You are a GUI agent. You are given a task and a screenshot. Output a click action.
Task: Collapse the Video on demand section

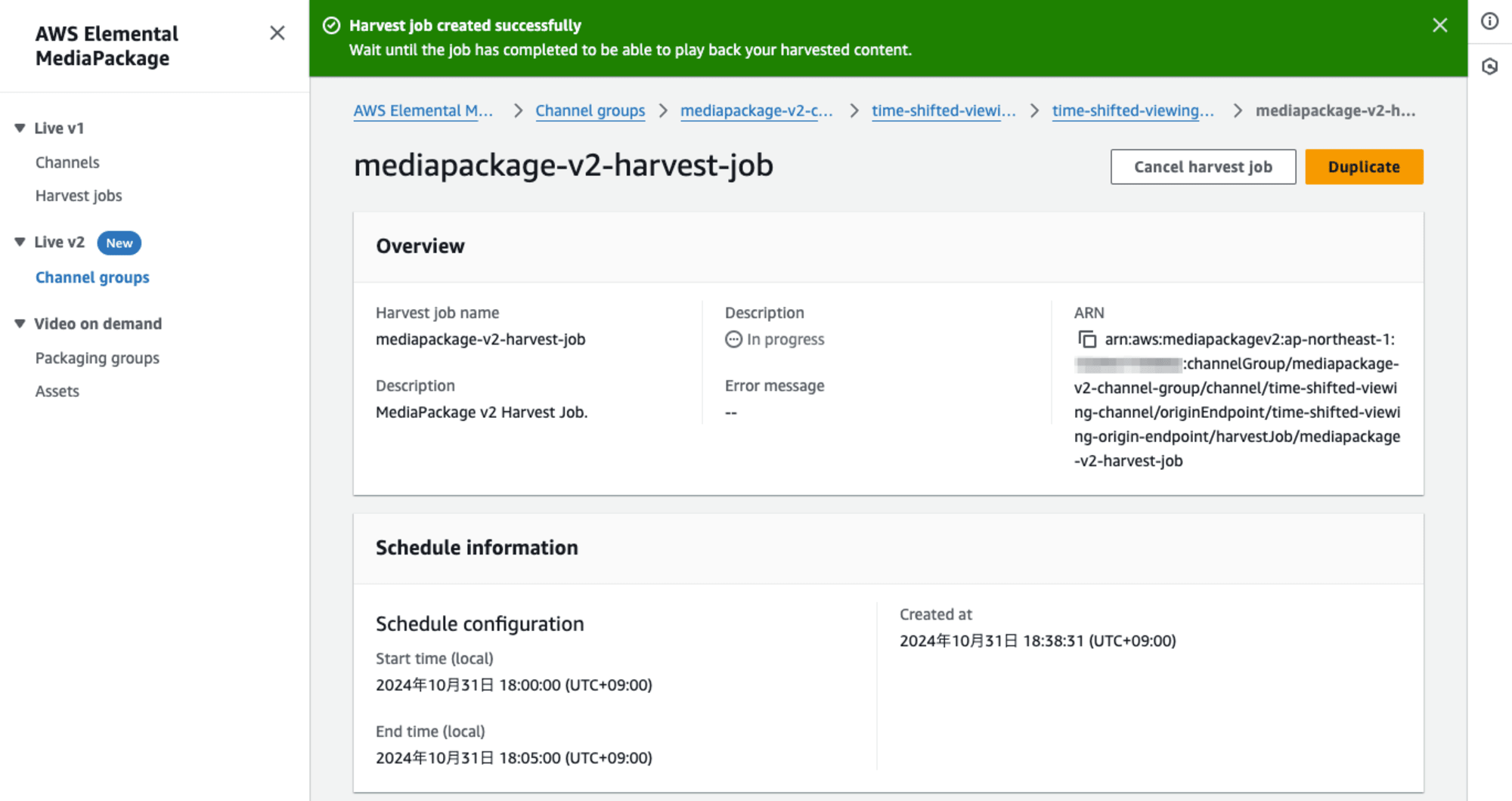pos(20,323)
